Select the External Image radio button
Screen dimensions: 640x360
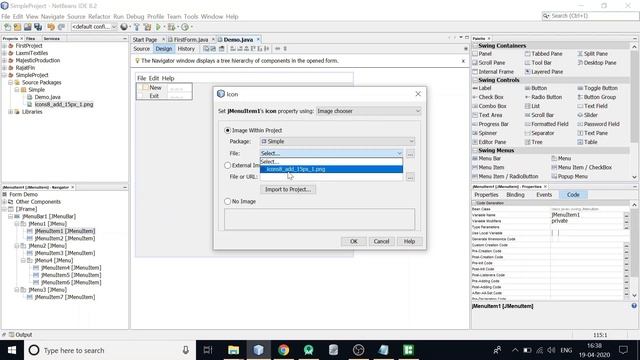227,165
